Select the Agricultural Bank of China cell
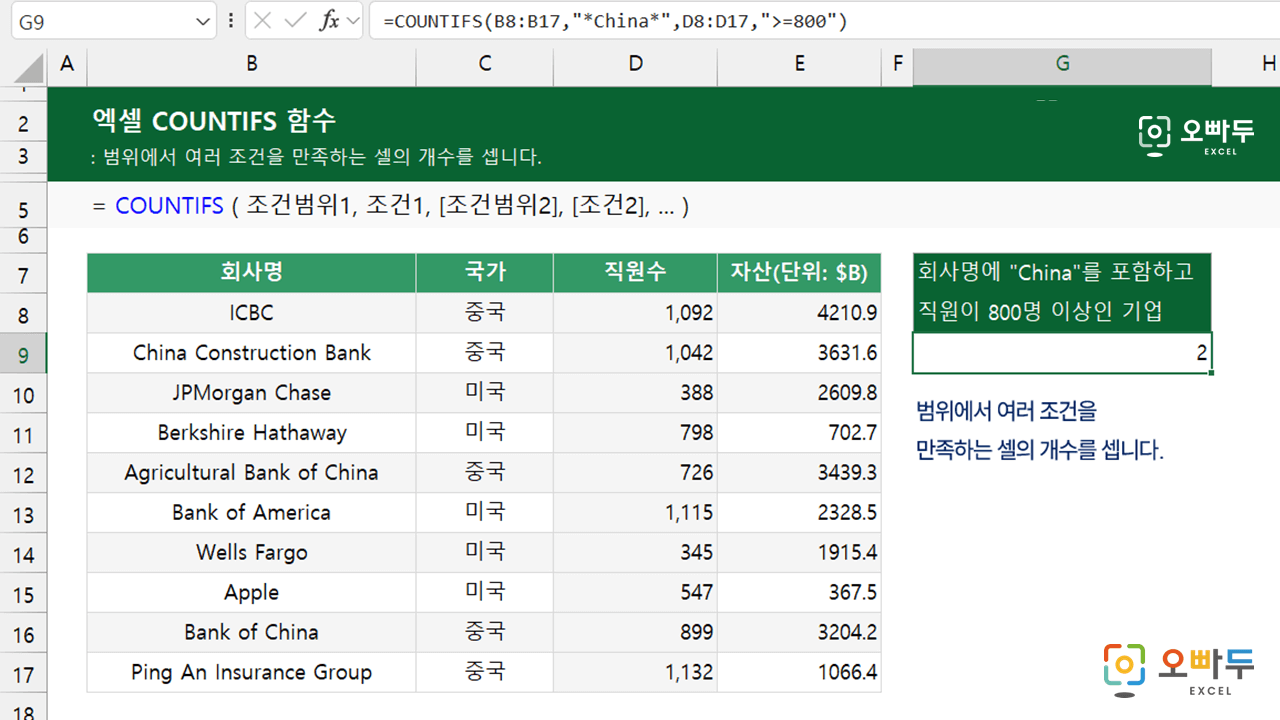The height and width of the screenshot is (720, 1280). (252, 473)
